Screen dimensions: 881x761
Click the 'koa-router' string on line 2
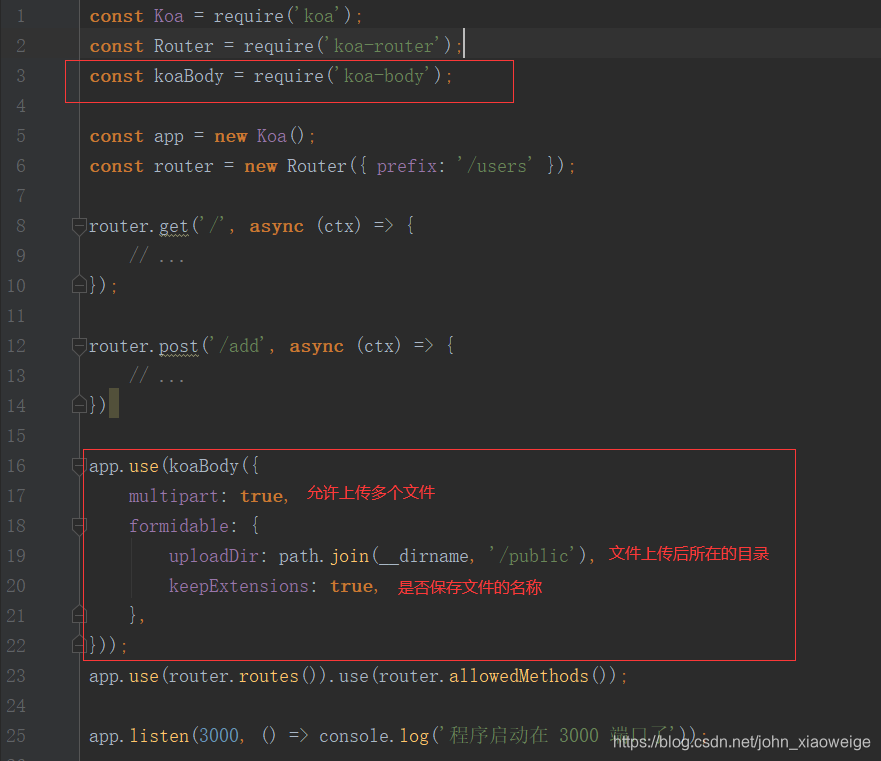click(383, 46)
